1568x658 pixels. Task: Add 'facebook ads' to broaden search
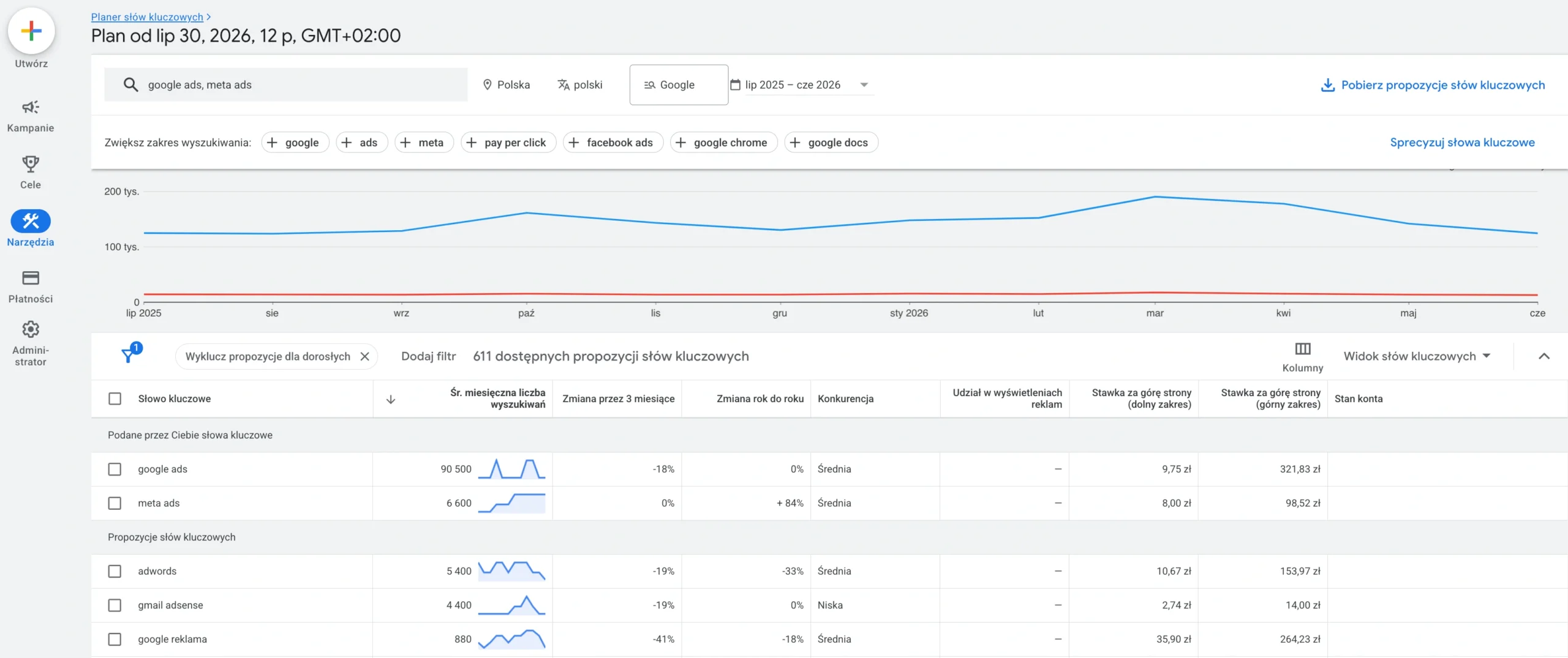[613, 143]
